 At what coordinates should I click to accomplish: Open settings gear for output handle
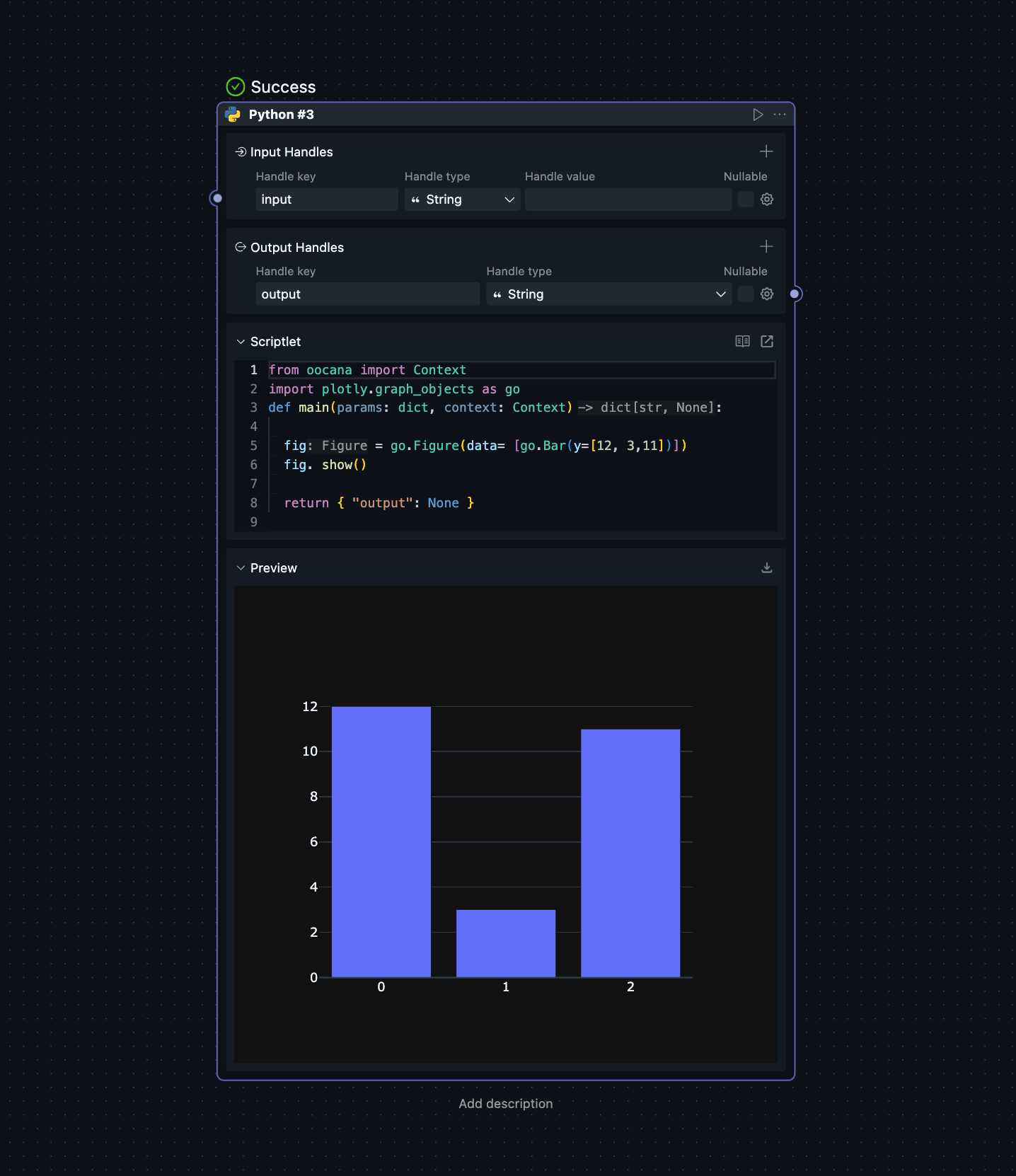(x=767, y=294)
